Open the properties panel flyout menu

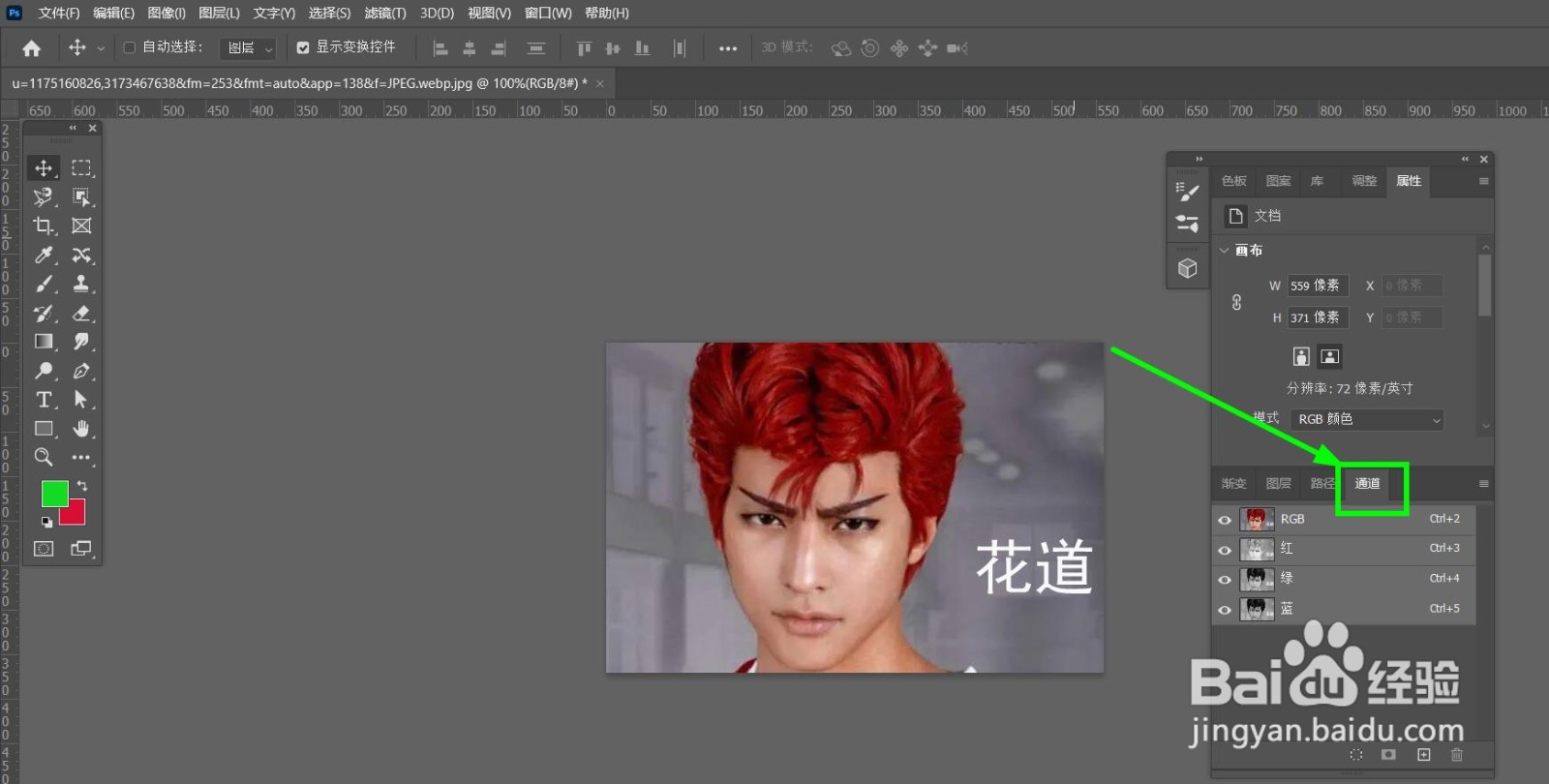click(1483, 181)
